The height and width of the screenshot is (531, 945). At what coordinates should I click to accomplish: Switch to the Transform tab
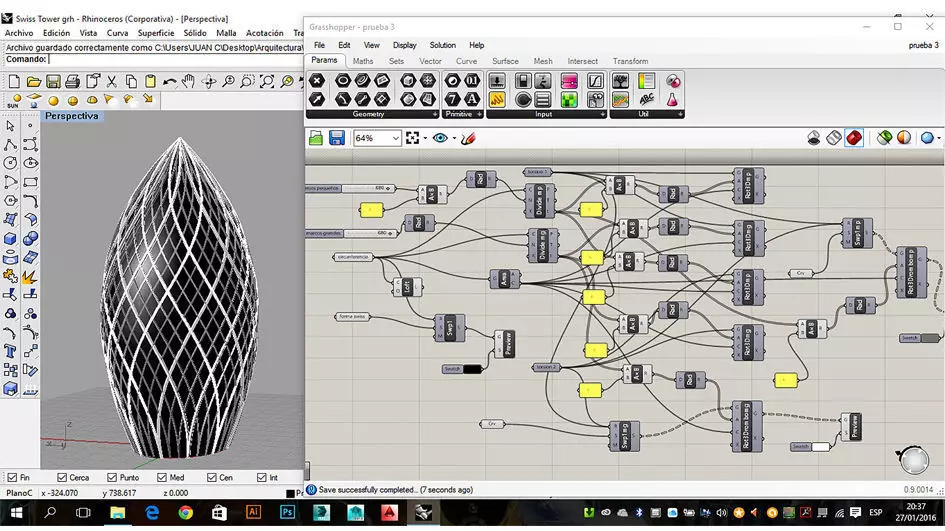click(630, 61)
